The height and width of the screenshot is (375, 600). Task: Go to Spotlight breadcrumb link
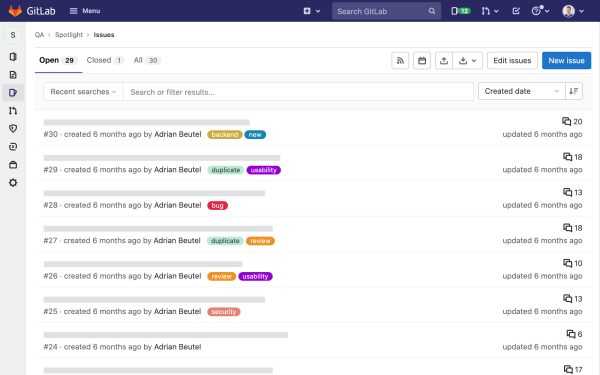pos(68,35)
